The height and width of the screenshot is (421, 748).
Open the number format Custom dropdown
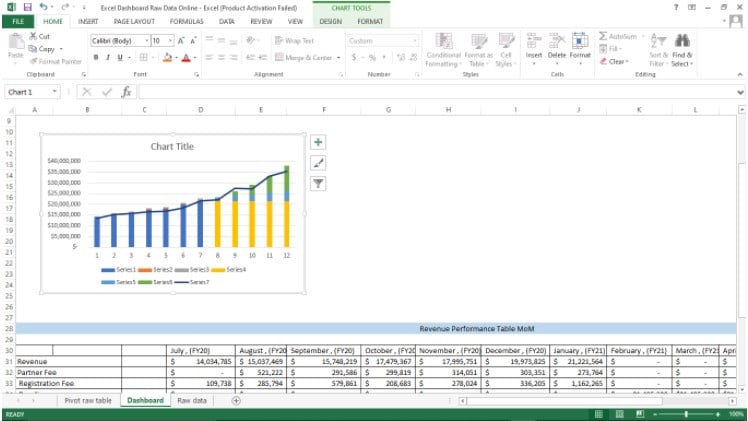pos(415,41)
